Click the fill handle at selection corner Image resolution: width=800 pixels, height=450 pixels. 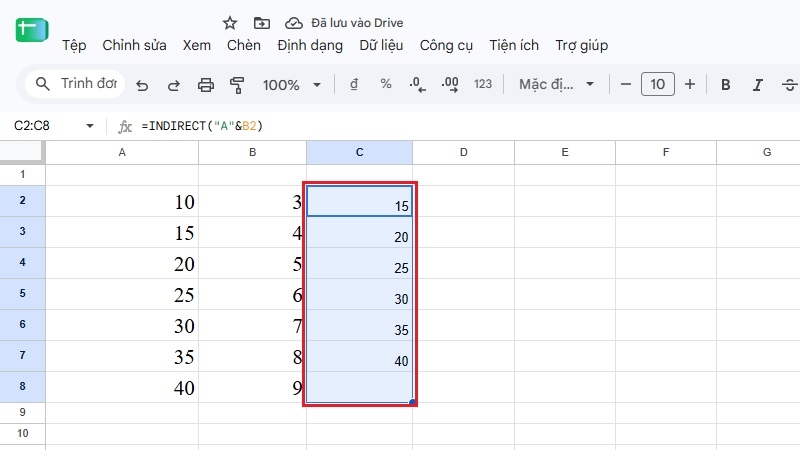(x=412, y=402)
